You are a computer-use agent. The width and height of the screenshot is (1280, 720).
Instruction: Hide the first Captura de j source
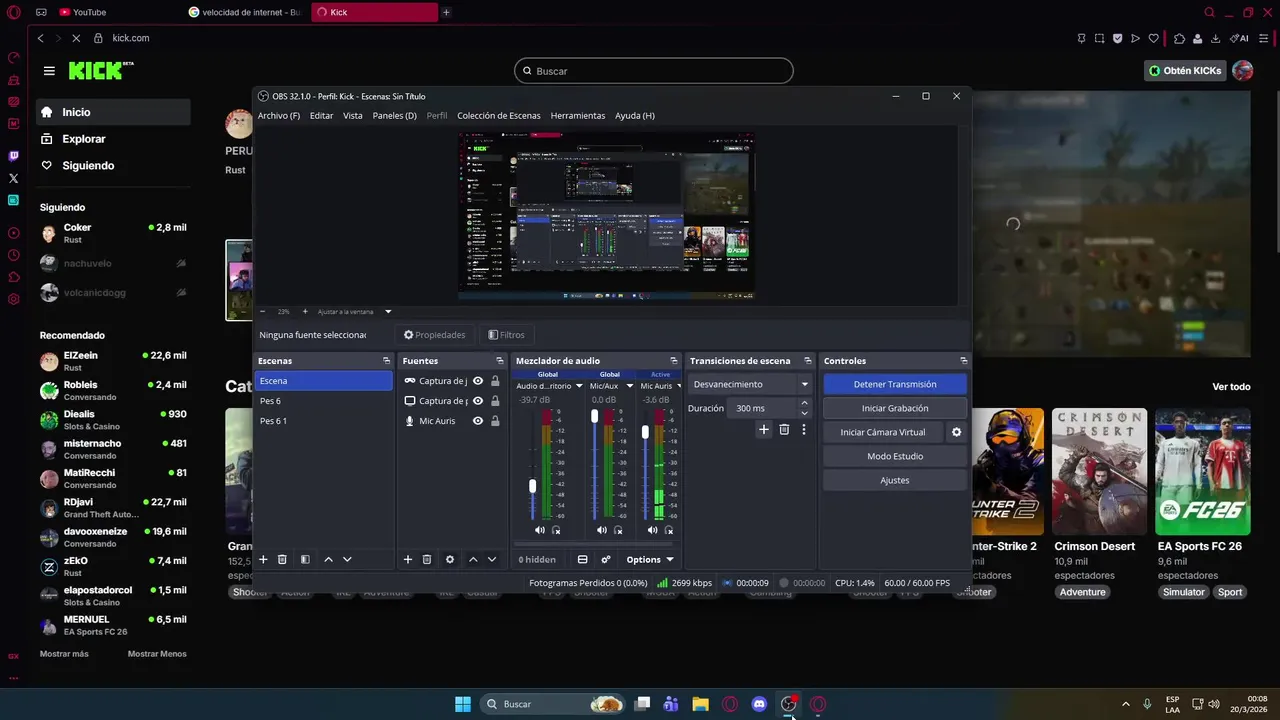(x=478, y=381)
